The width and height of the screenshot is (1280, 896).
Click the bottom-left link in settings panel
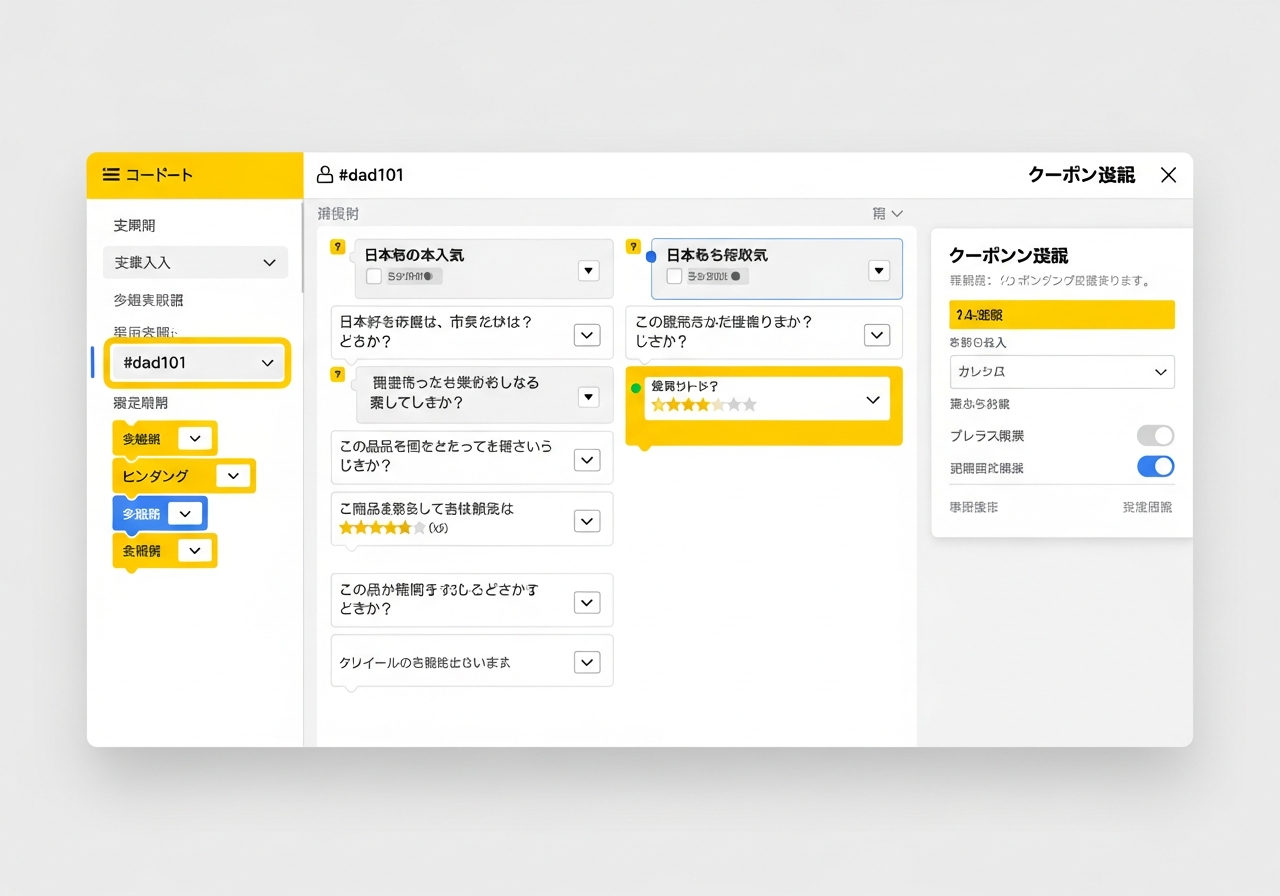click(x=973, y=507)
